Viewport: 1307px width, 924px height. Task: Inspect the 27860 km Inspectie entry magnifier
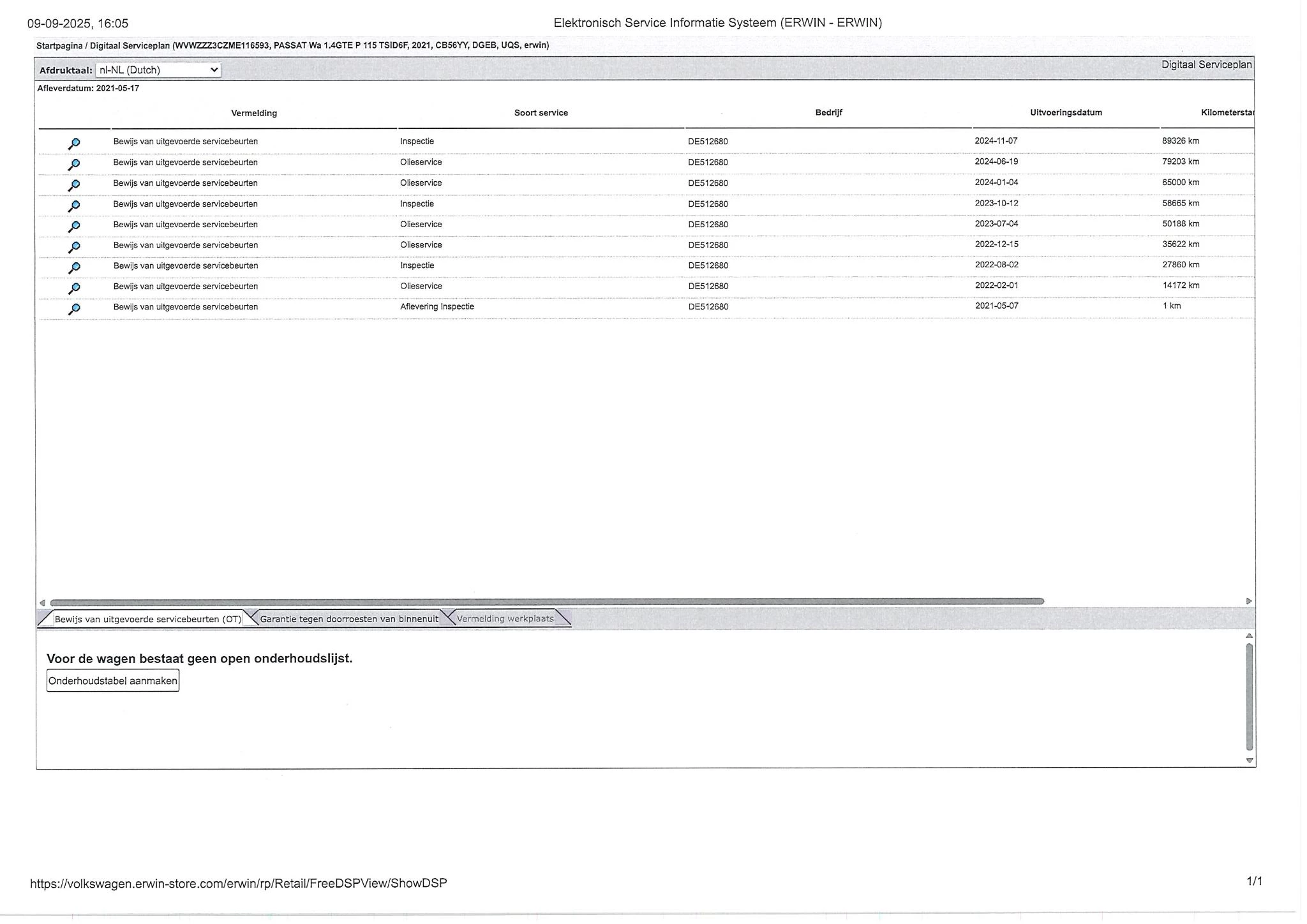(74, 267)
